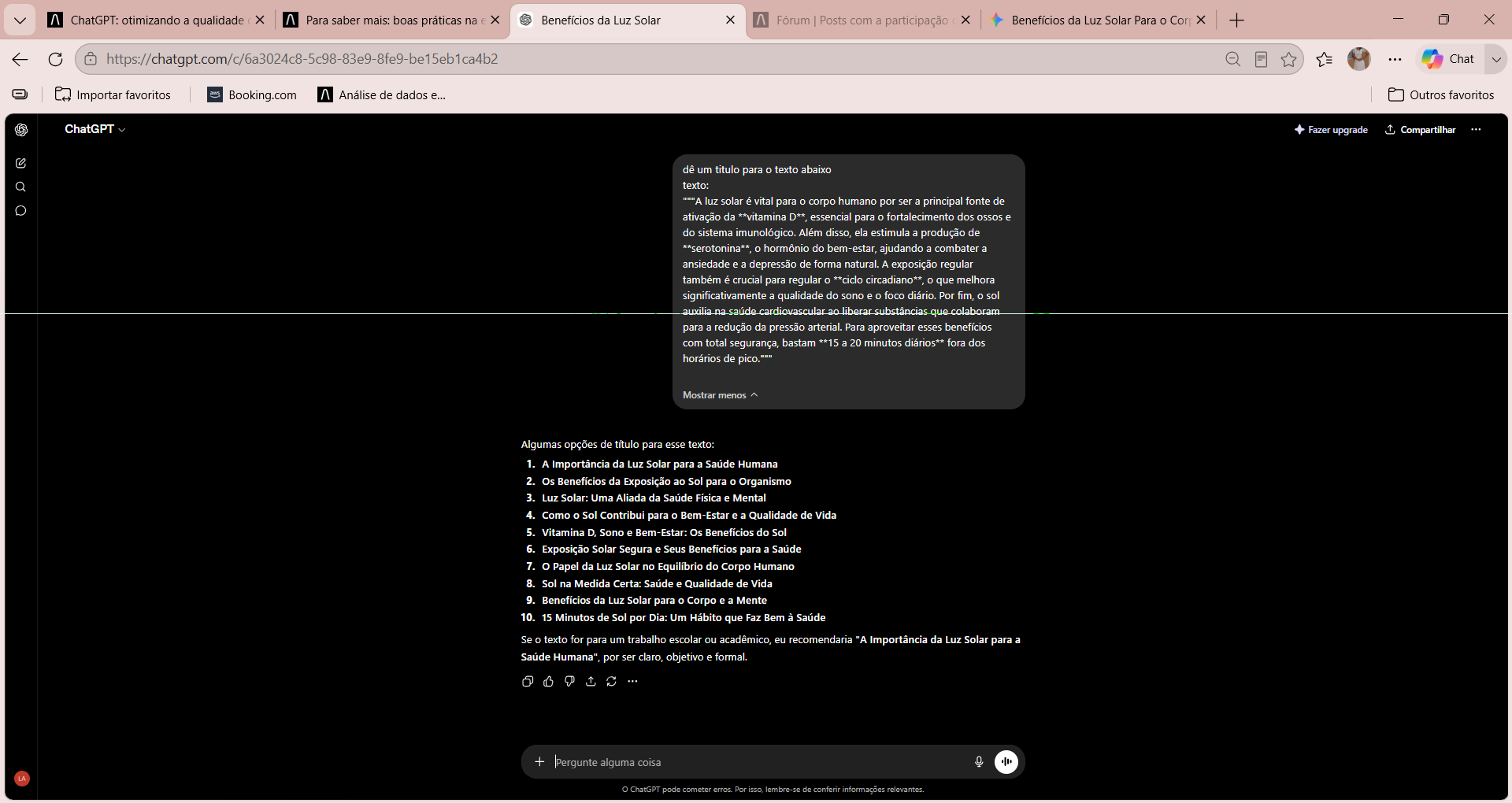The height and width of the screenshot is (803, 1512).
Task: Open the tab actions menu at far left
Action: [x=20, y=20]
